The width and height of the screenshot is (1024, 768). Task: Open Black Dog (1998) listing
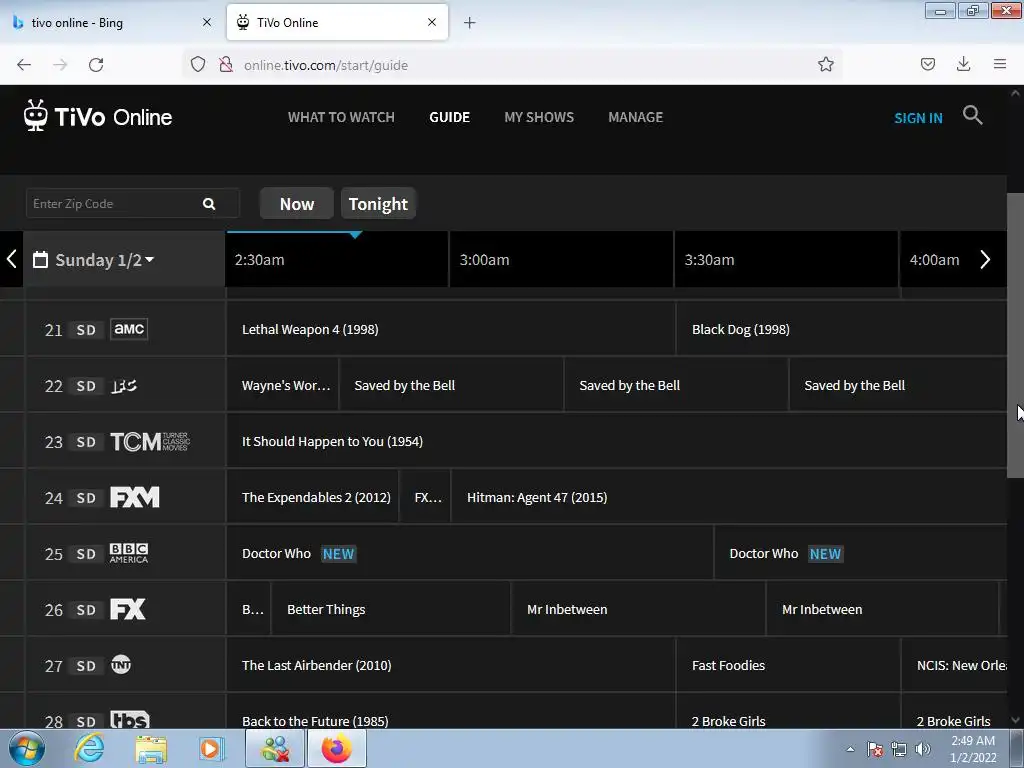pos(842,329)
